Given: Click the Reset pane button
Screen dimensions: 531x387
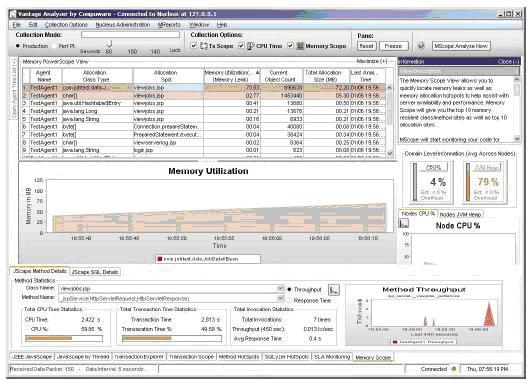Looking at the screenshot, I should (x=366, y=46).
